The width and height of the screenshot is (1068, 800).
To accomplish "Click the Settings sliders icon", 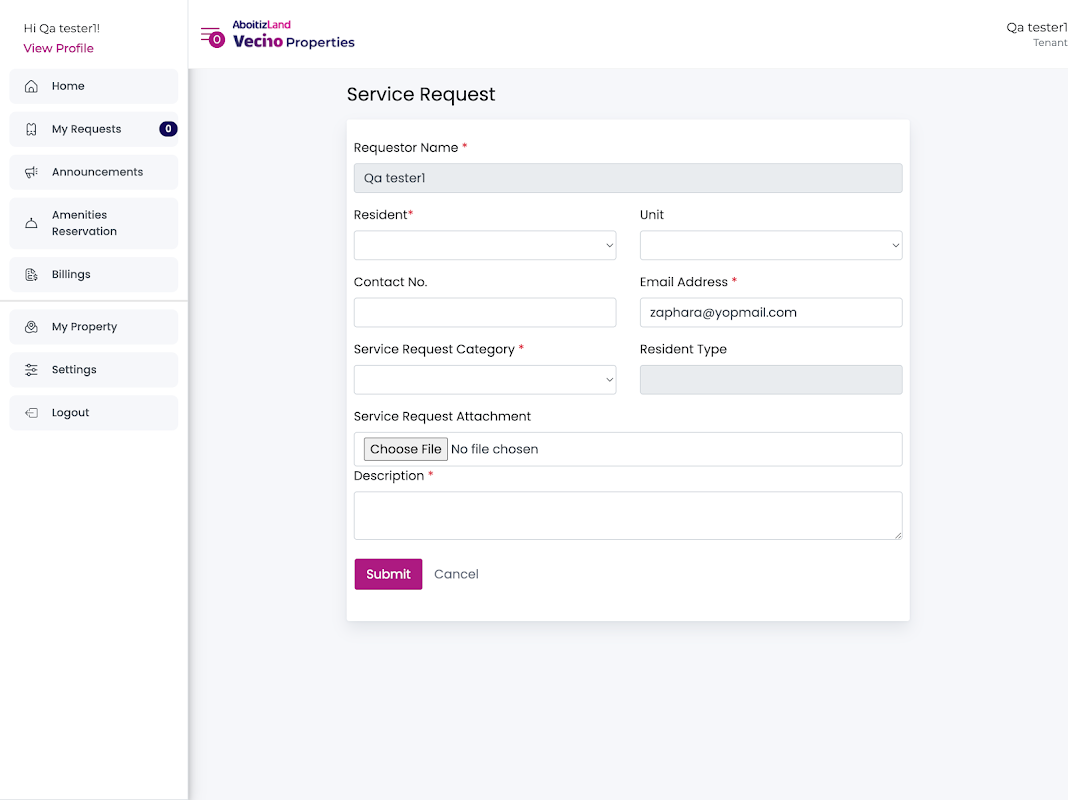I will 31,370.
